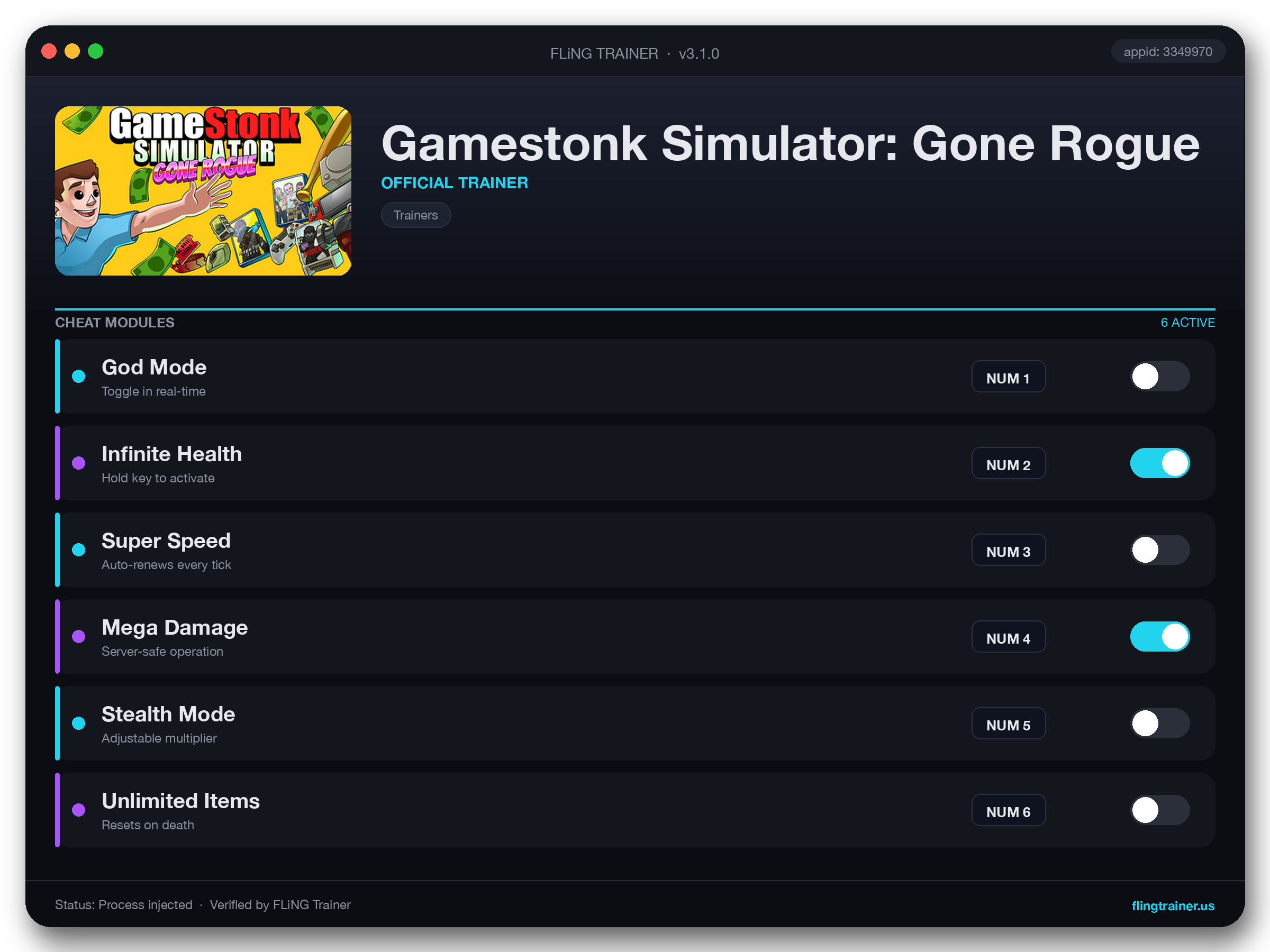Select the NUM 4 hotkey badge

coord(1008,637)
